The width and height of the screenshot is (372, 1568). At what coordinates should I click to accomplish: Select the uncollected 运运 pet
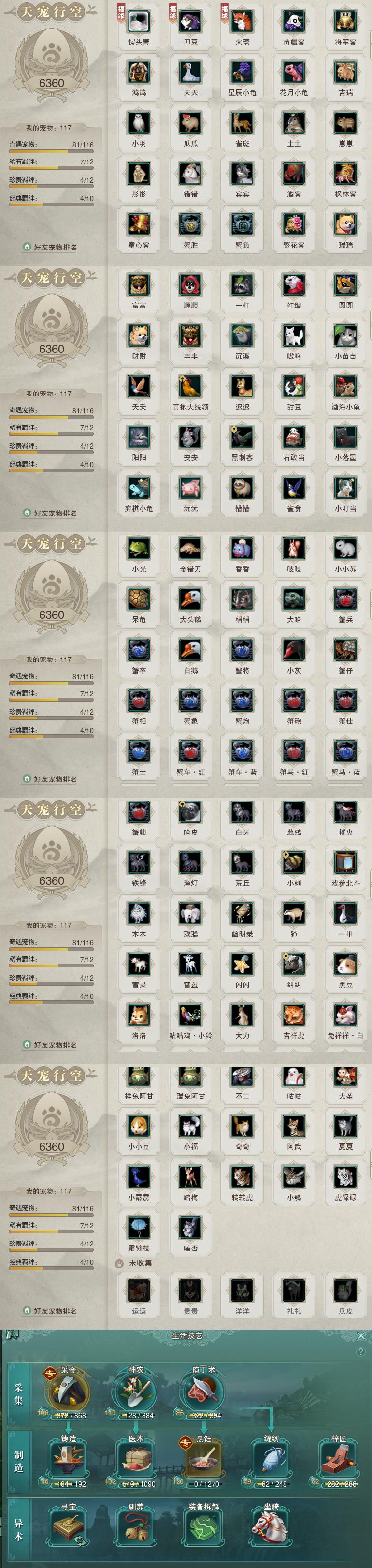tap(139, 1290)
